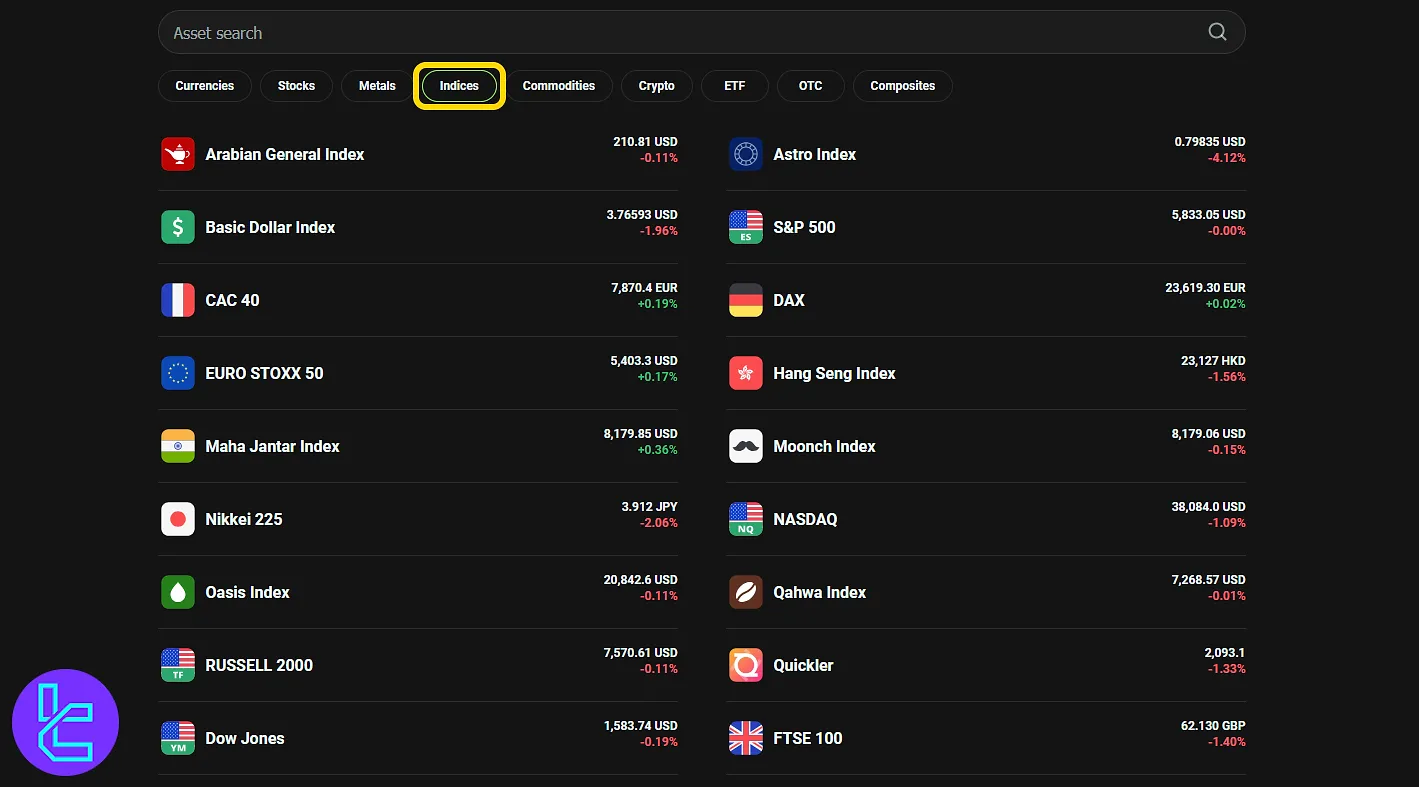Click the EURO STOXX 50 EU flag icon
This screenshot has height=787, width=1419.
178,373
